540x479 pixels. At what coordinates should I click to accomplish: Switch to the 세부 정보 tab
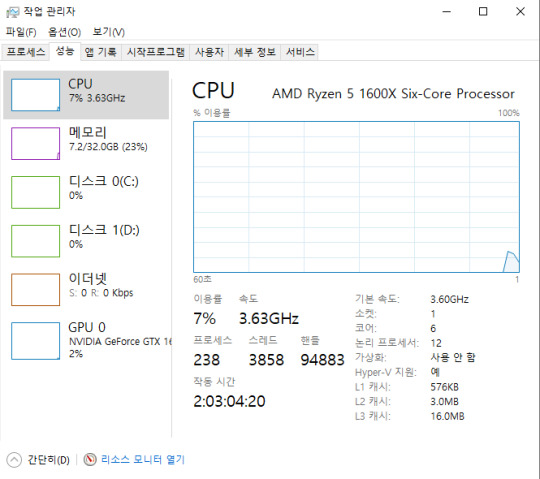(255, 52)
